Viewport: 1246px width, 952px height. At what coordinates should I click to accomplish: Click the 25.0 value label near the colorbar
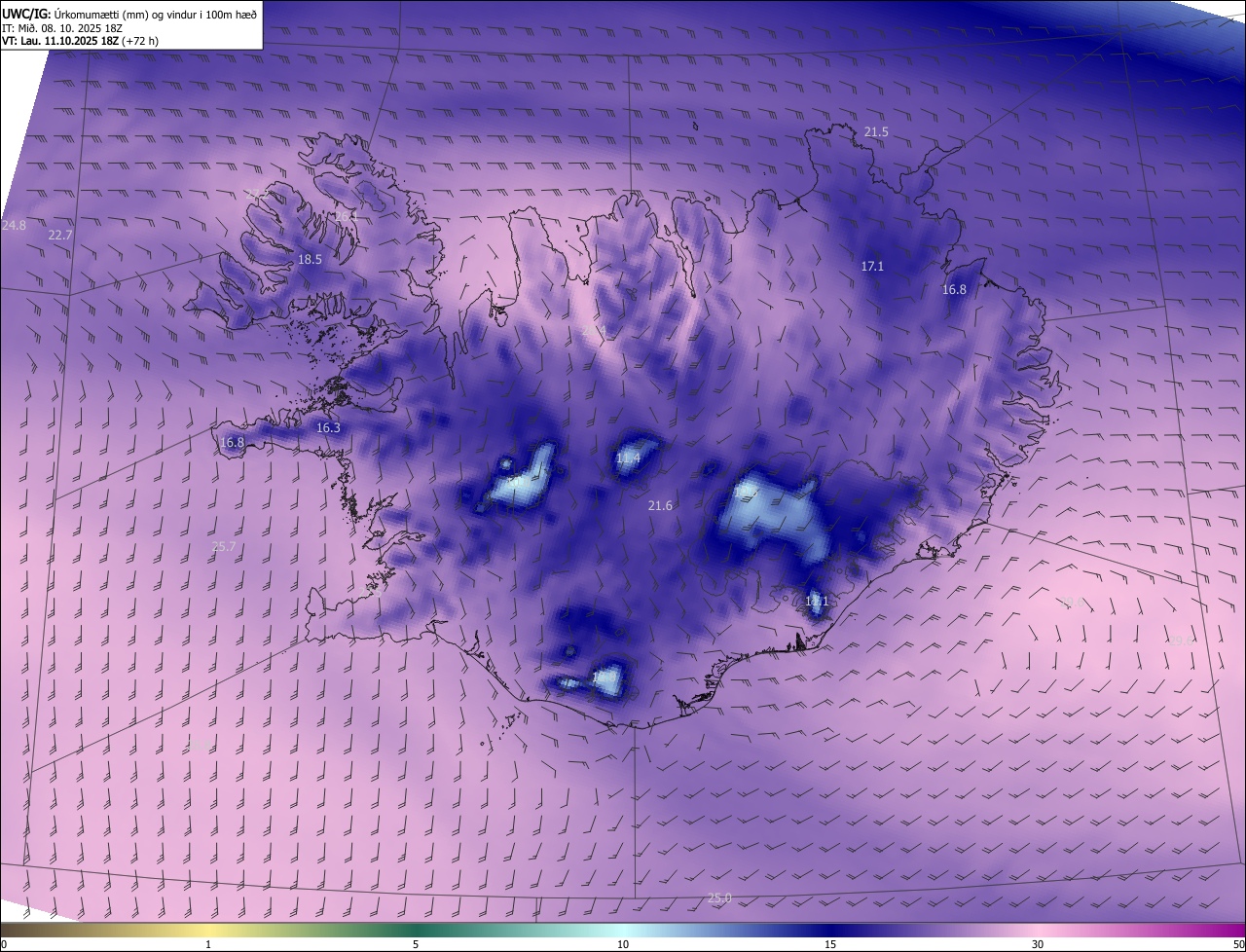pos(719,898)
